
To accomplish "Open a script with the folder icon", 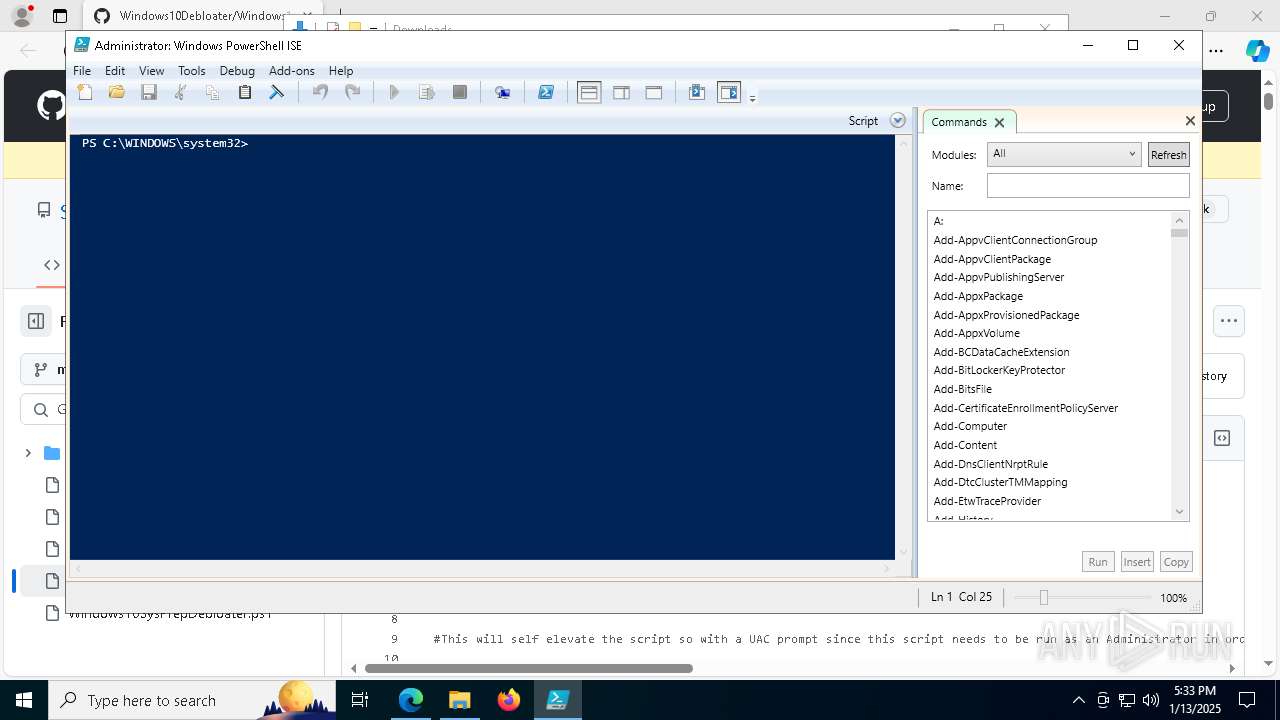I will click(x=117, y=92).
